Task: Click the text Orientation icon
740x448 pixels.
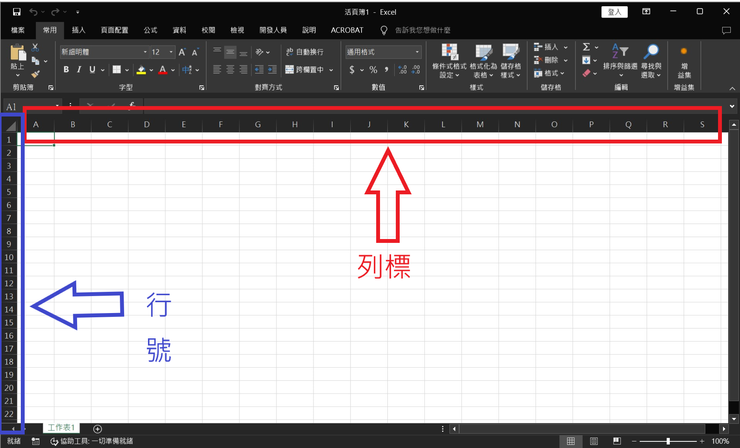Action: [260, 52]
